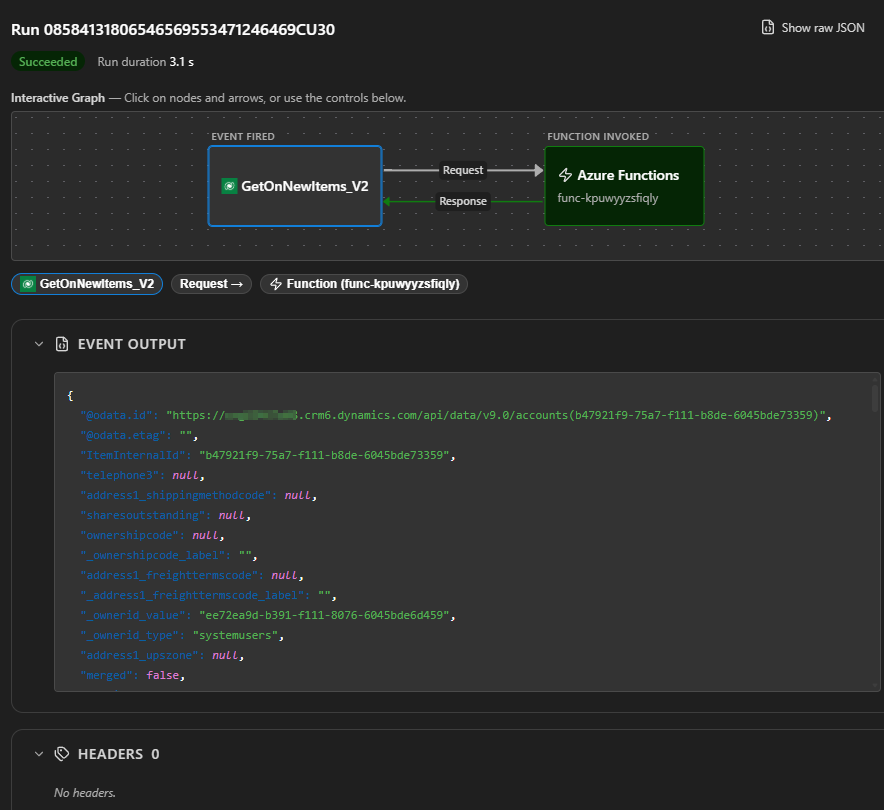Image resolution: width=884 pixels, height=810 pixels.
Task: Click the Dataverse icon in GetOnNewItems_V2 pill
Action: pos(28,284)
